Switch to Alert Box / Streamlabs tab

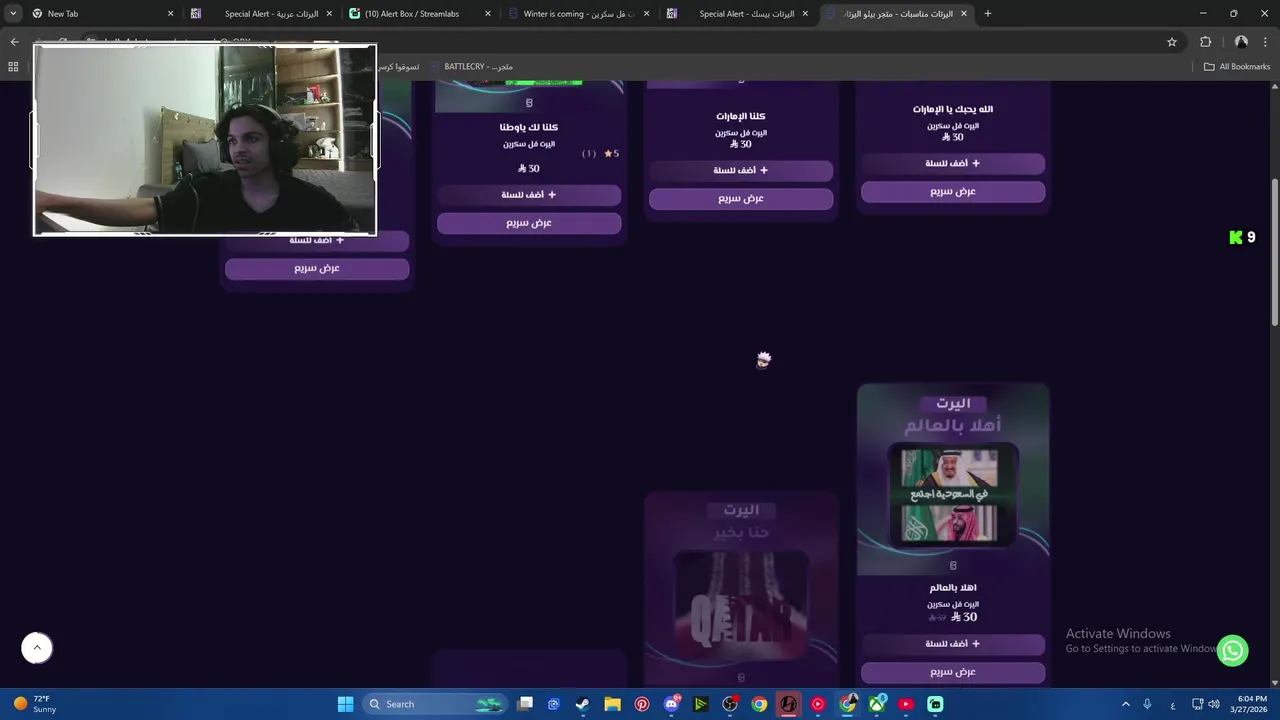point(420,14)
